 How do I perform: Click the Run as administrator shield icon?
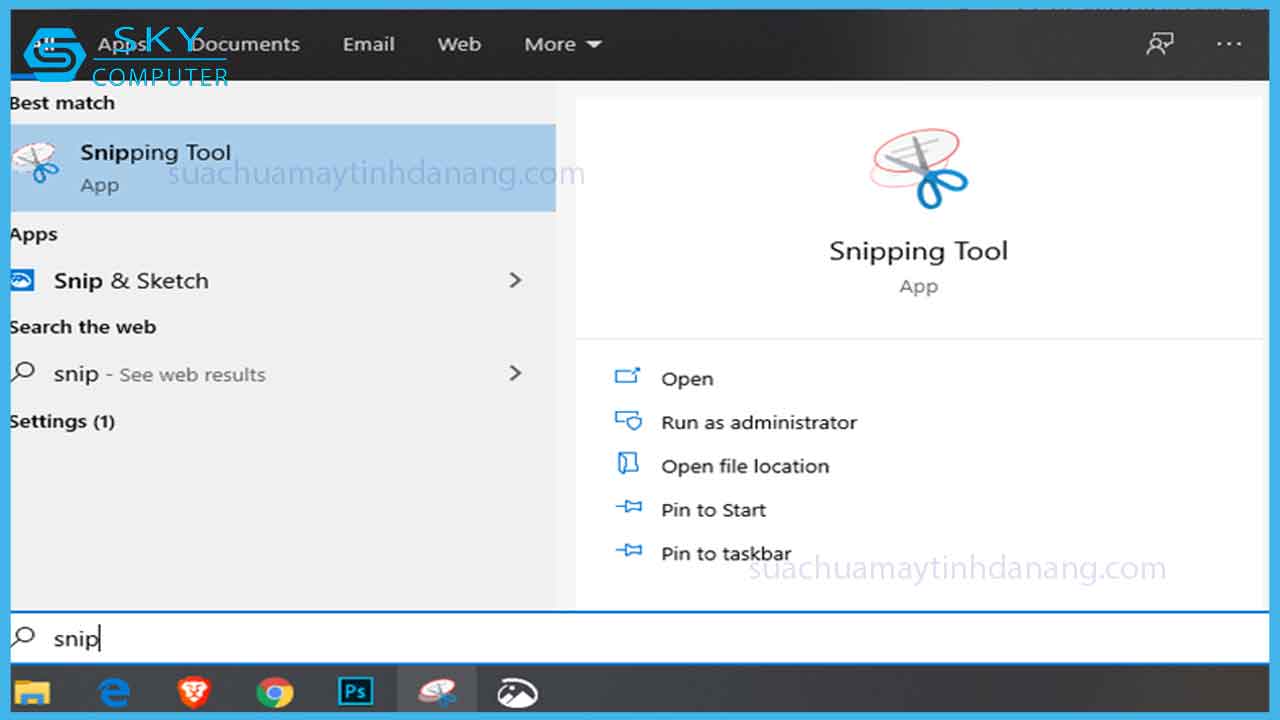point(628,420)
